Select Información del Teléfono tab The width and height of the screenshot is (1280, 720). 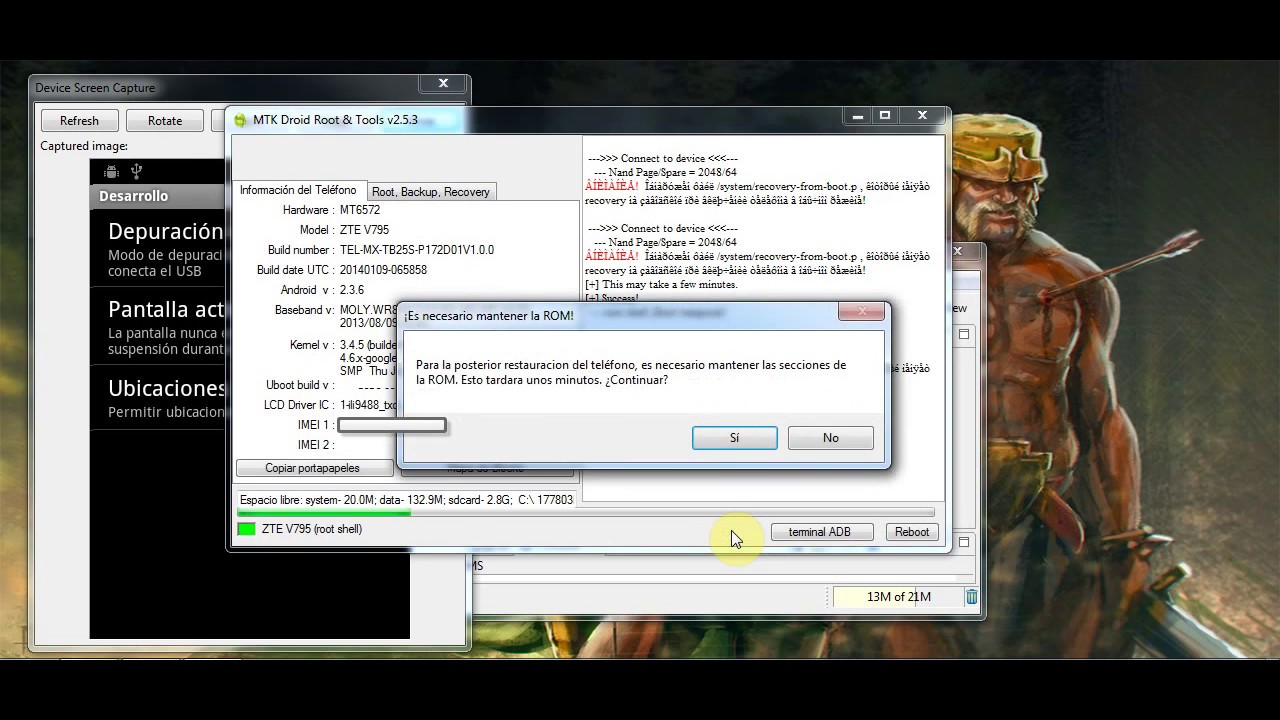[298, 190]
